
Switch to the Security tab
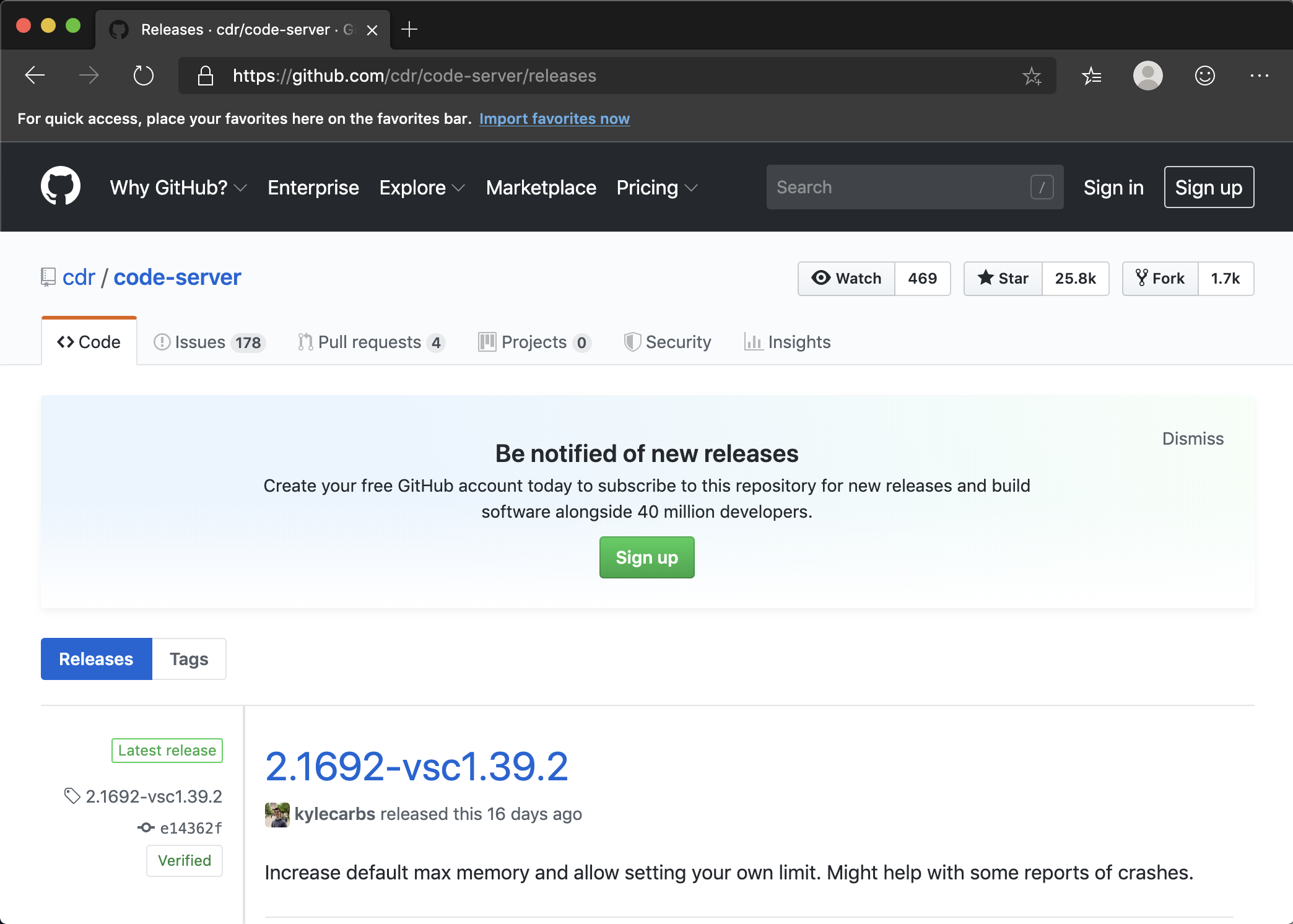tap(668, 342)
